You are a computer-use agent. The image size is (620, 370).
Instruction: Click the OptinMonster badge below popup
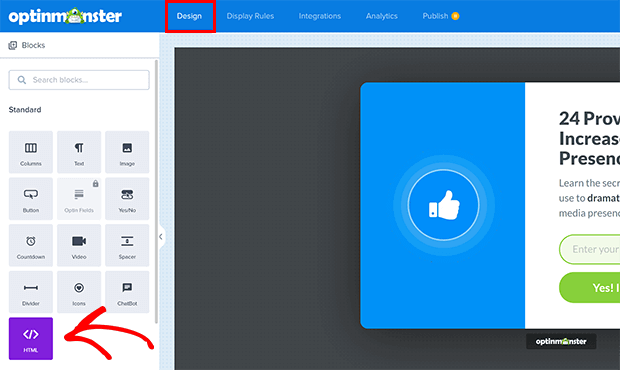coord(561,342)
